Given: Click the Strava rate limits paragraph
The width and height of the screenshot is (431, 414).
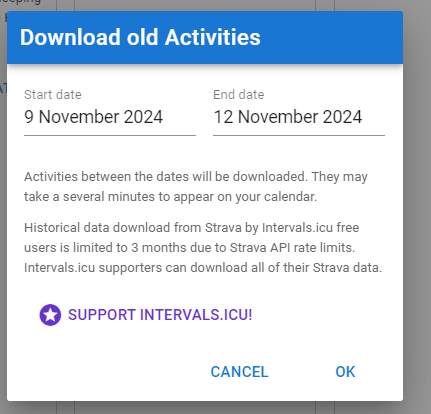Looking at the screenshot, I should point(203,248).
